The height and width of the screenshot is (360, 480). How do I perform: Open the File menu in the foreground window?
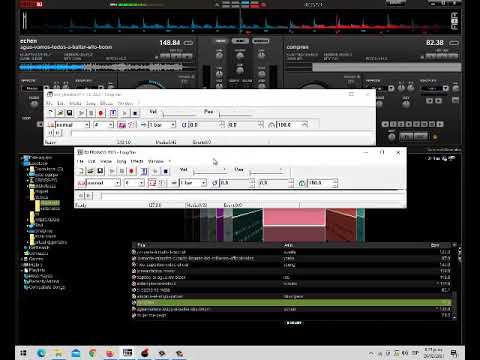point(80,161)
